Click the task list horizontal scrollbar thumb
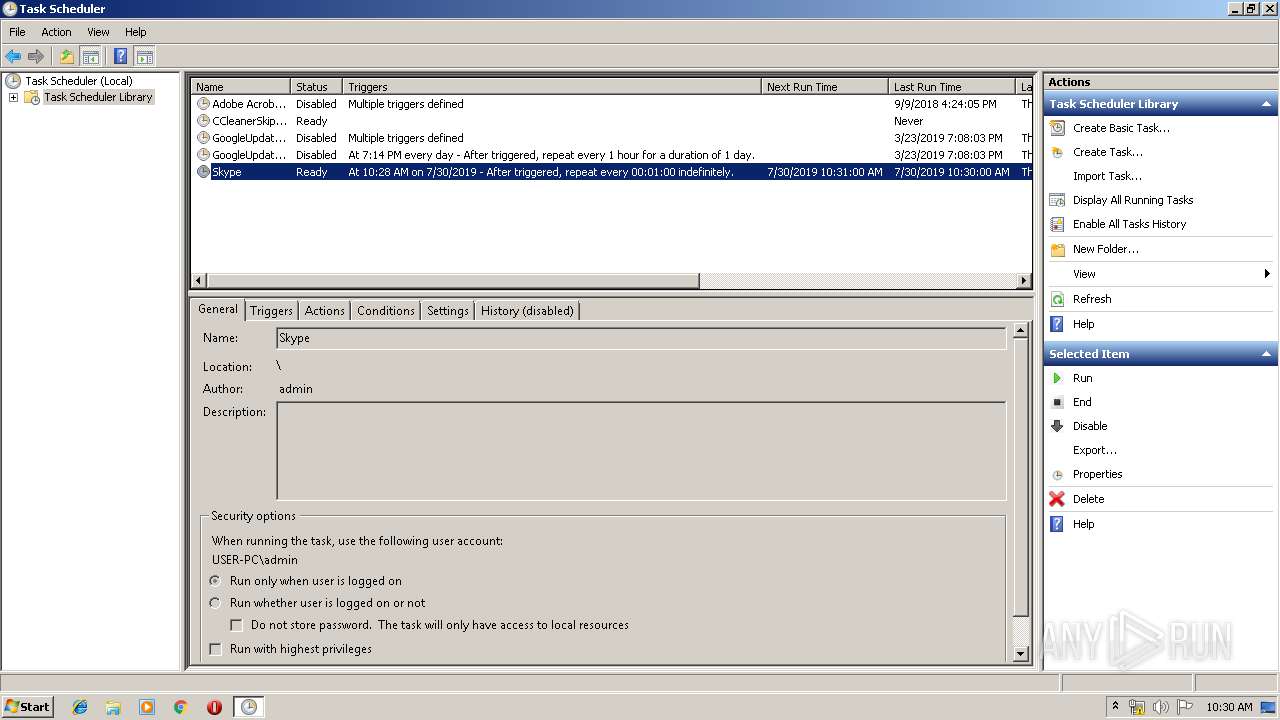1280x720 pixels. 453,281
